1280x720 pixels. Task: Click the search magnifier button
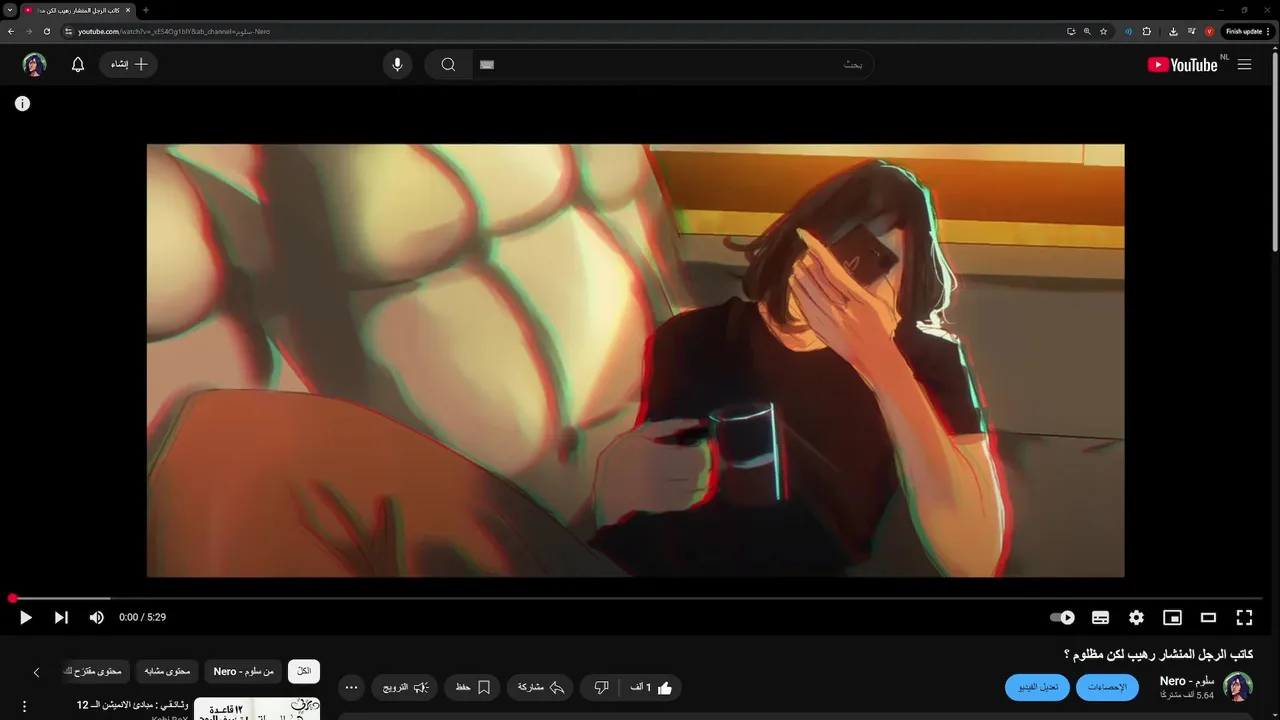448,64
